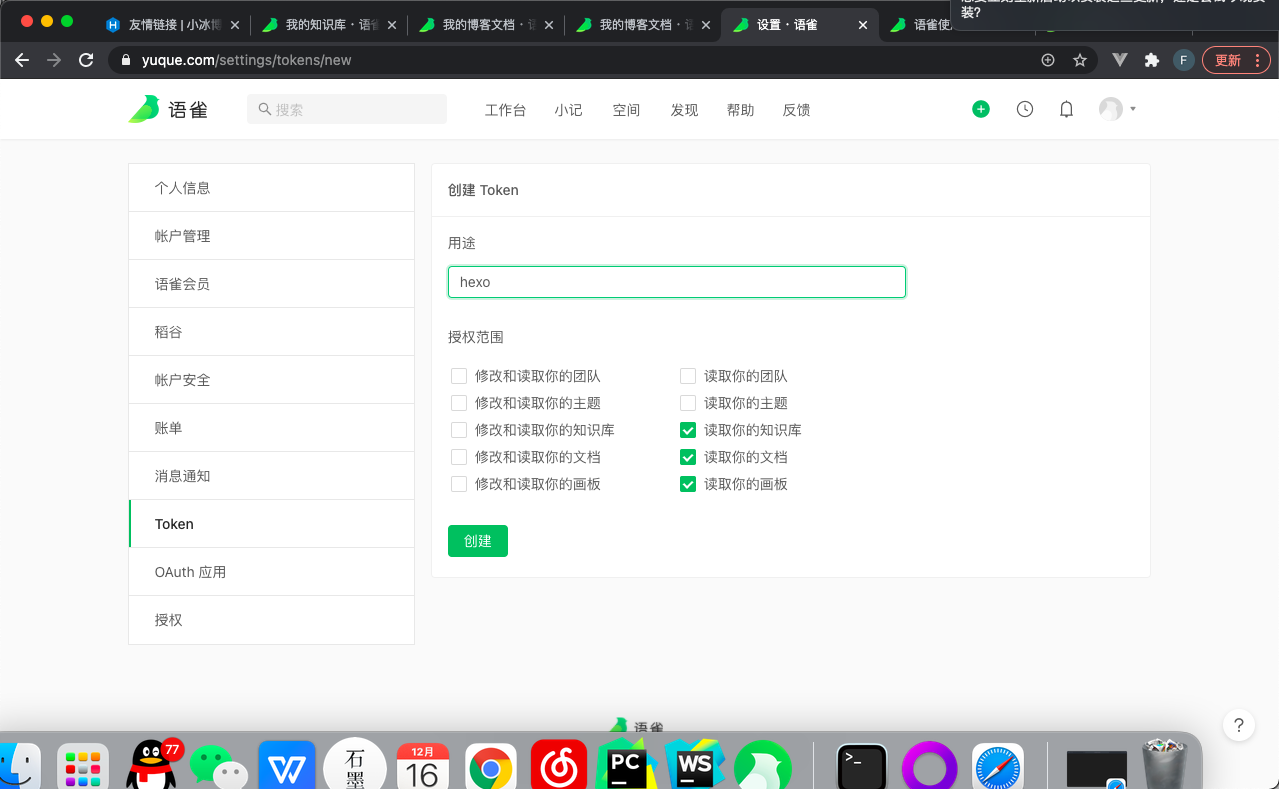Open QQ penguin in the Dock
1279x789 pixels.
click(152, 764)
